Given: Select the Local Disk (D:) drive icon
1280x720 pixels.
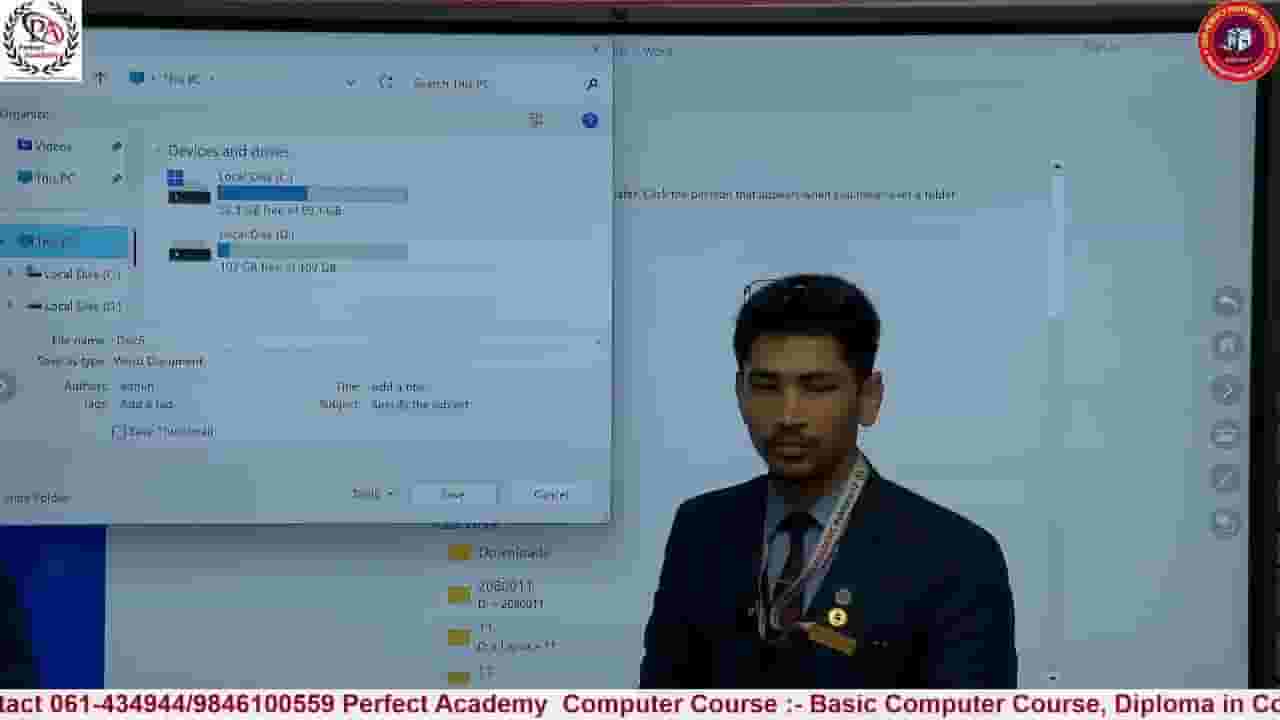Looking at the screenshot, I should (189, 250).
